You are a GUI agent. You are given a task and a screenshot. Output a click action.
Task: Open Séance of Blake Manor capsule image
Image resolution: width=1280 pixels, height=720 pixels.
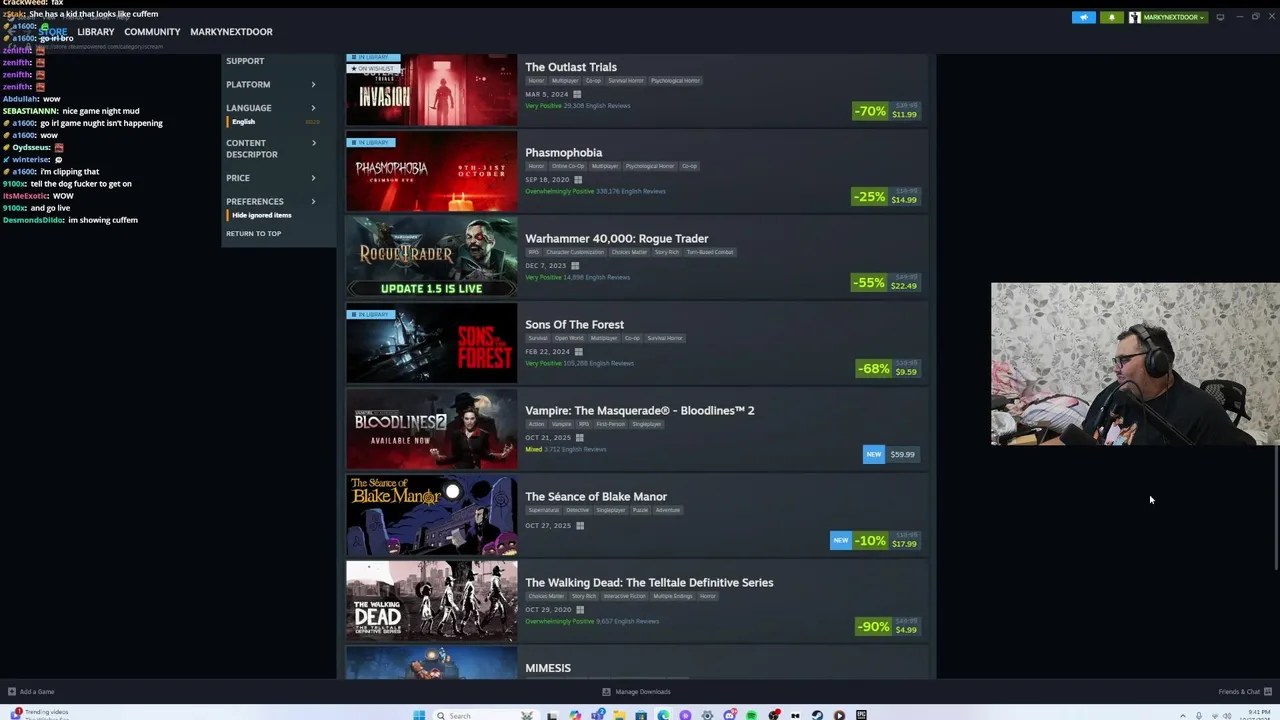[432, 516]
